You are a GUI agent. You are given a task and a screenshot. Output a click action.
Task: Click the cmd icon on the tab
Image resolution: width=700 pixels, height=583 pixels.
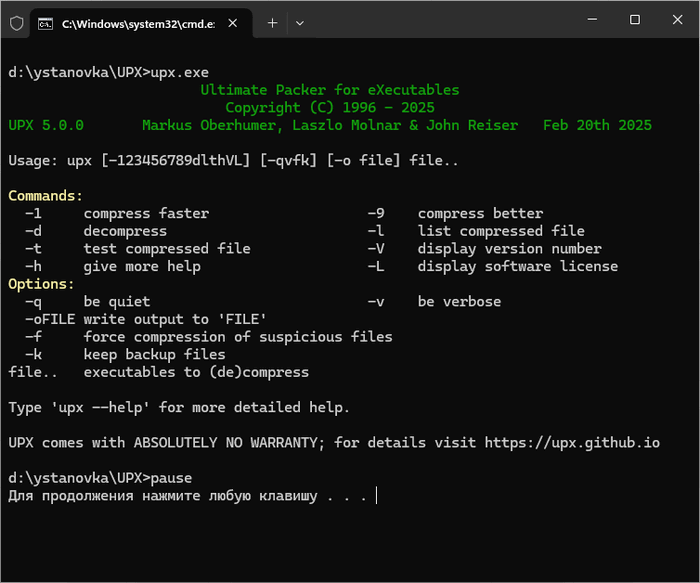45,24
